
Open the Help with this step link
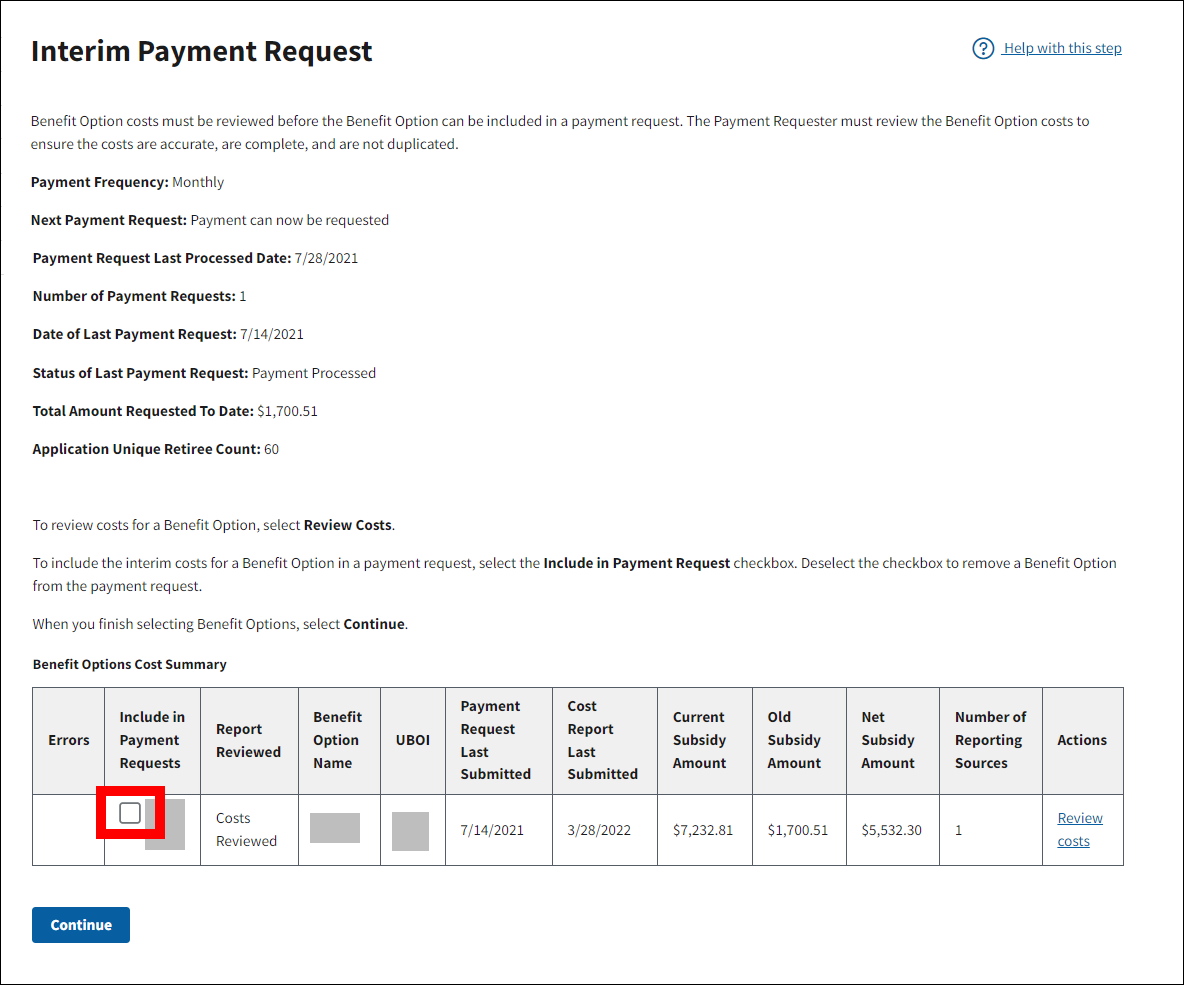(1062, 48)
